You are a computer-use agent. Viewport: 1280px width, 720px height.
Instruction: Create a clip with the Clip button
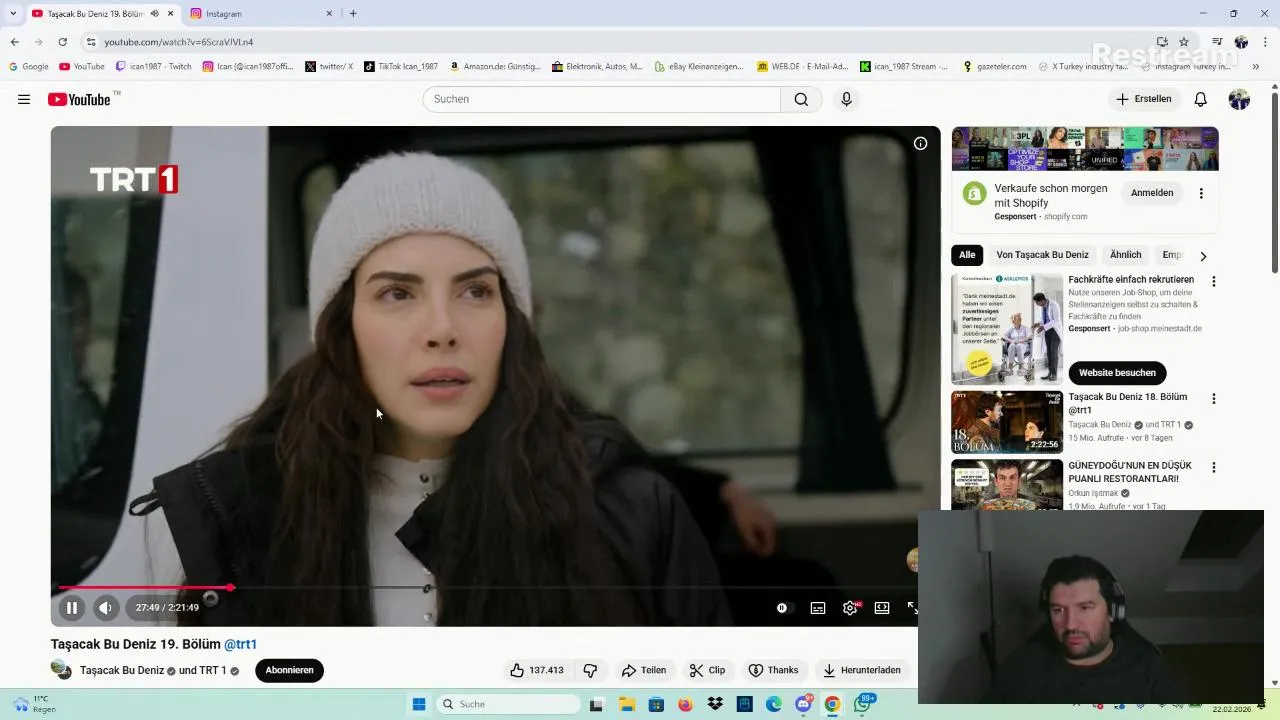pyautogui.click(x=708, y=670)
